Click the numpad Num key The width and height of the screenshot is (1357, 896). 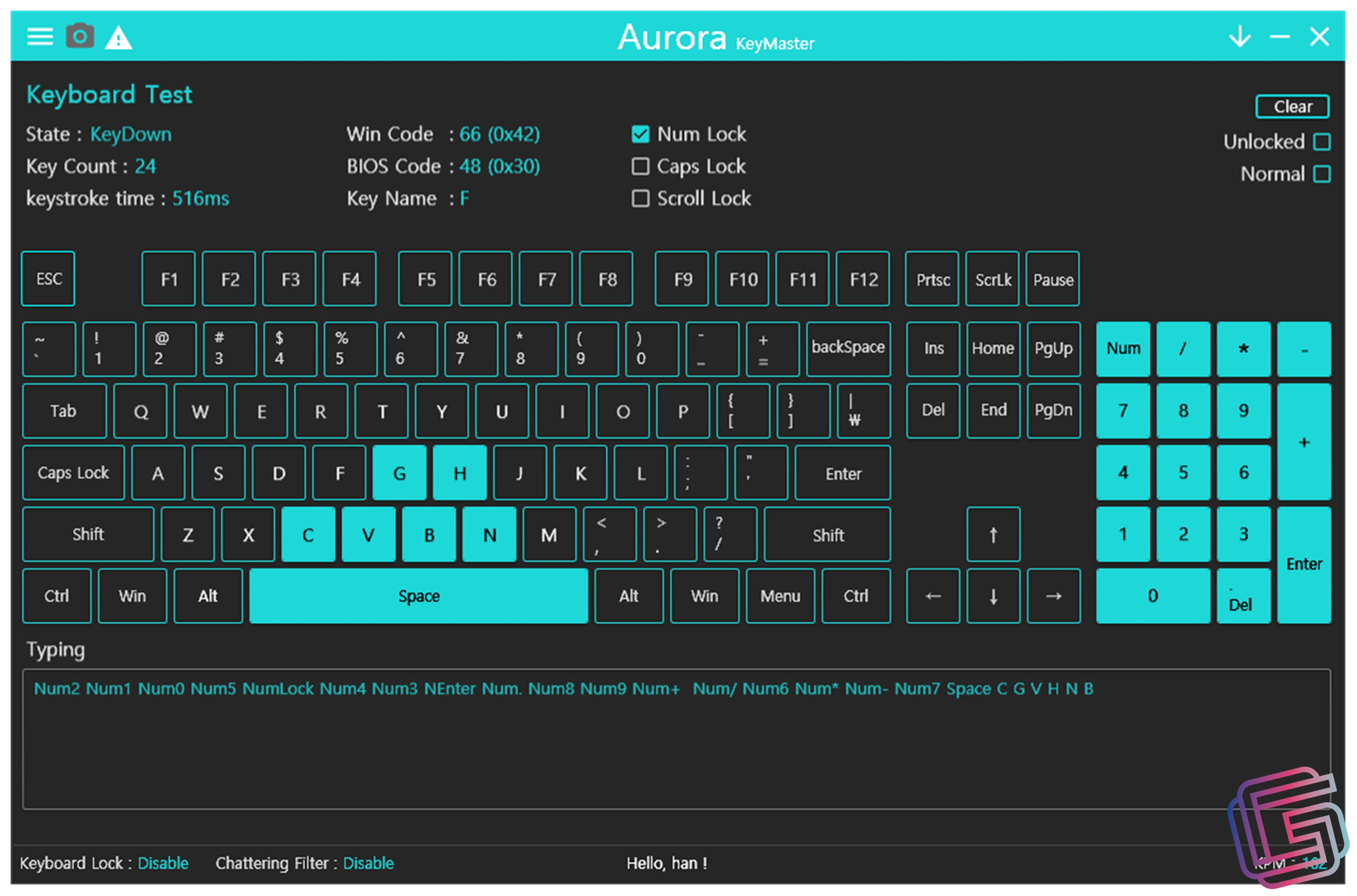click(x=1123, y=349)
